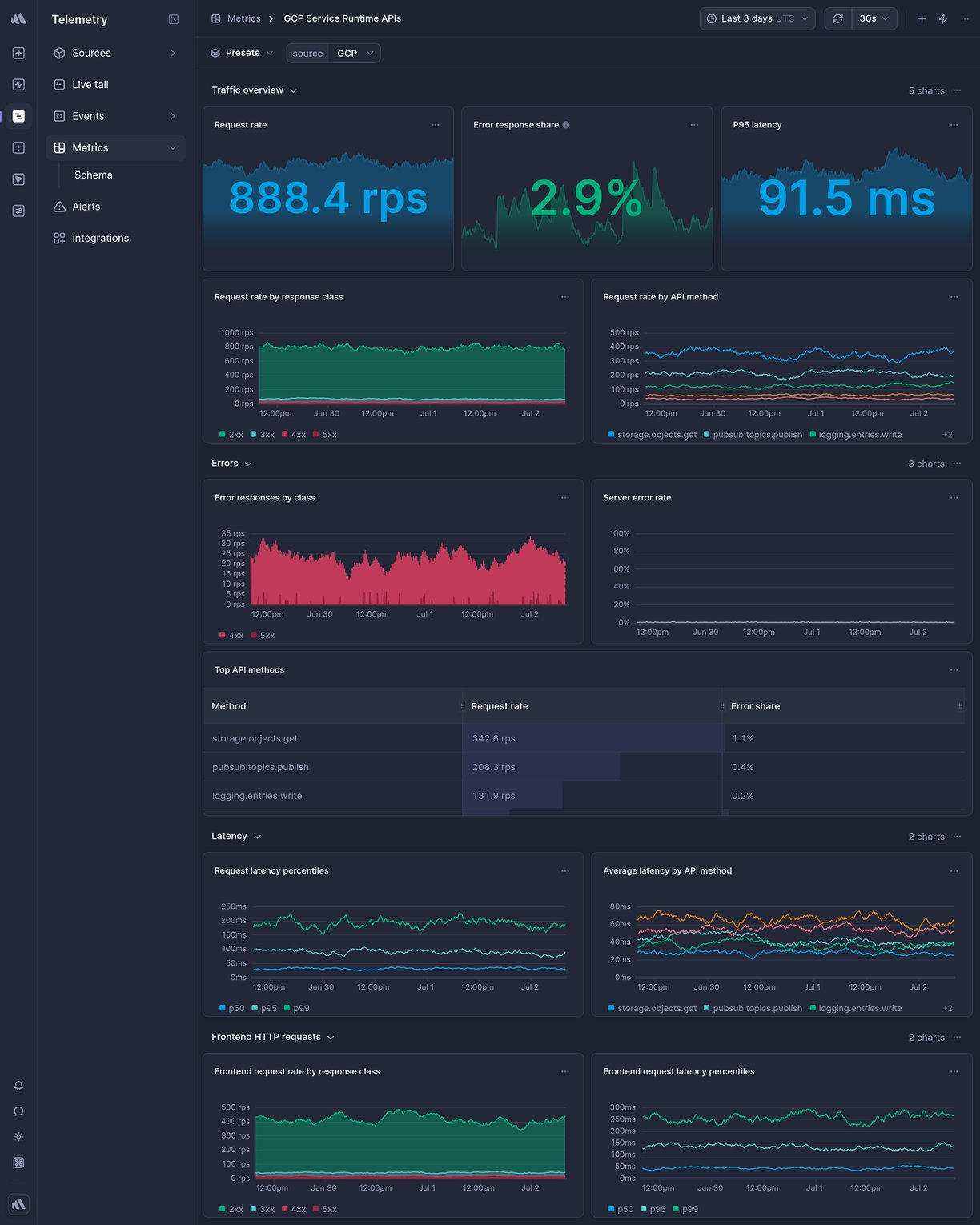Click the sliders settings icon in left rail

[x=18, y=211]
